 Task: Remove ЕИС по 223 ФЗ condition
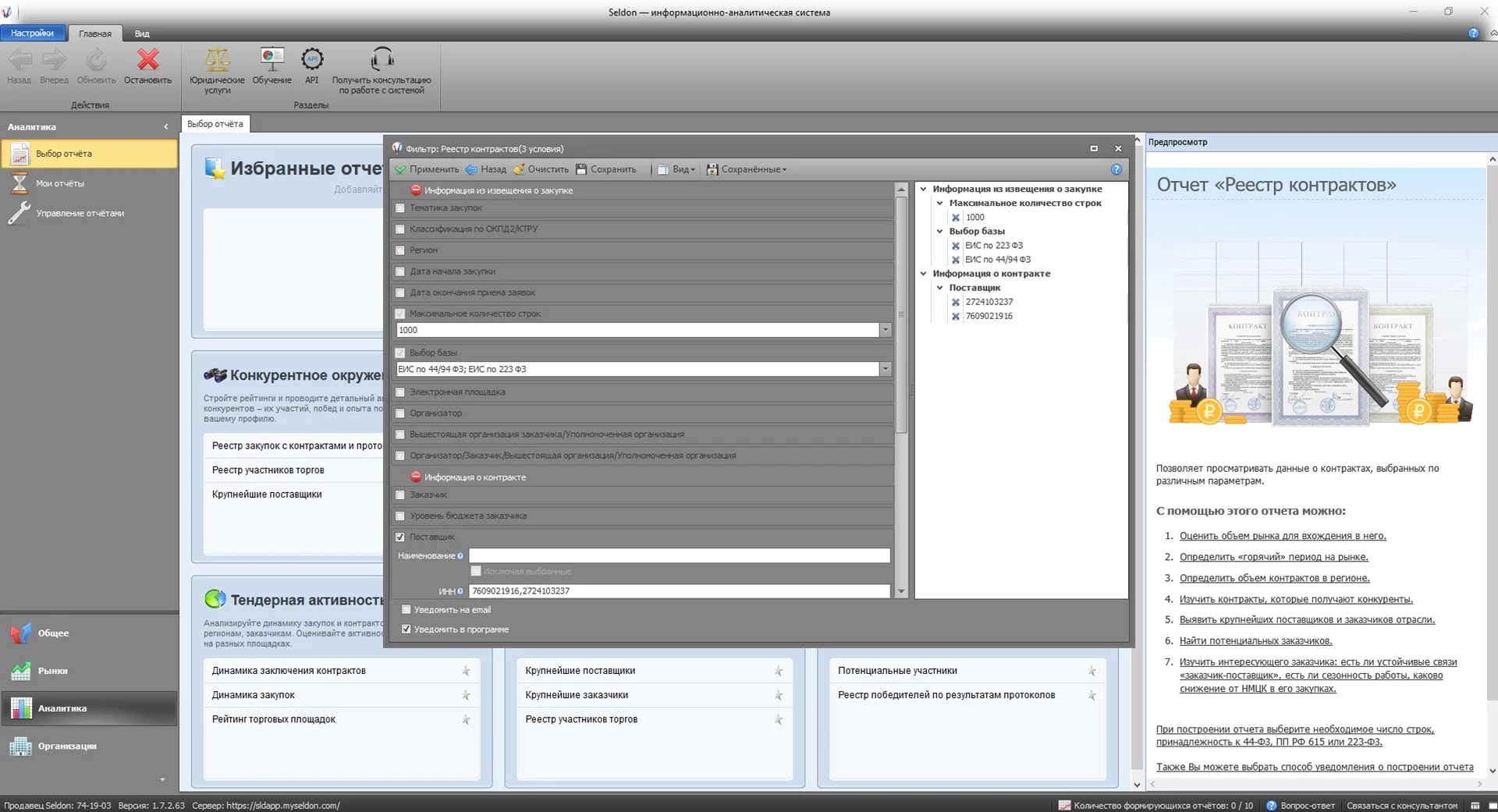point(956,246)
